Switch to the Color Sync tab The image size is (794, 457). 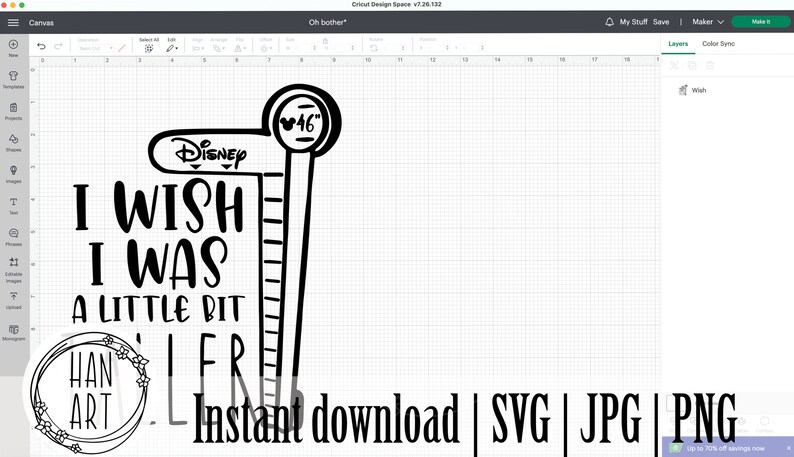click(x=718, y=44)
